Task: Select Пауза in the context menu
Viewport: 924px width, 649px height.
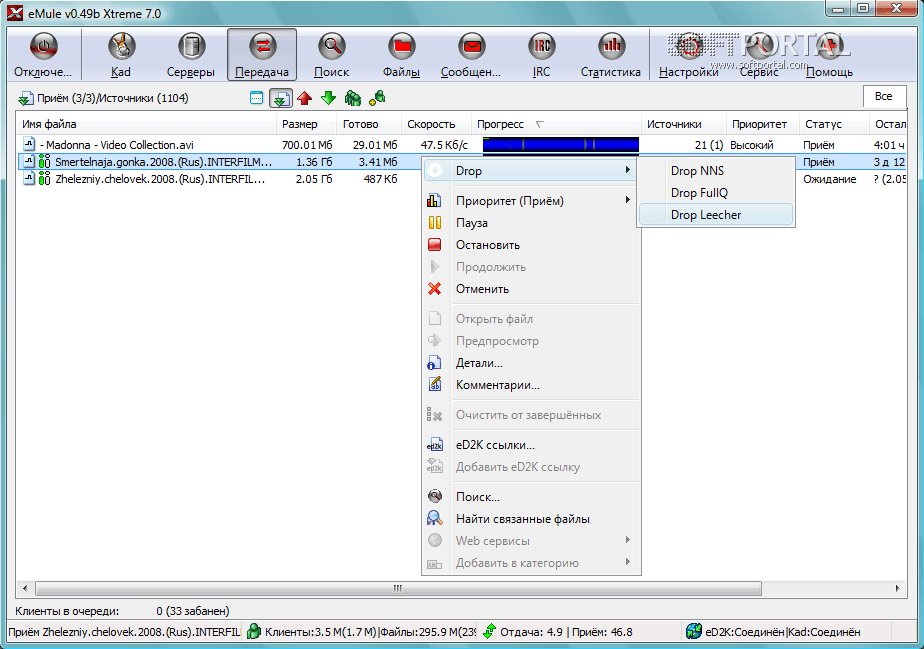Action: (531, 223)
